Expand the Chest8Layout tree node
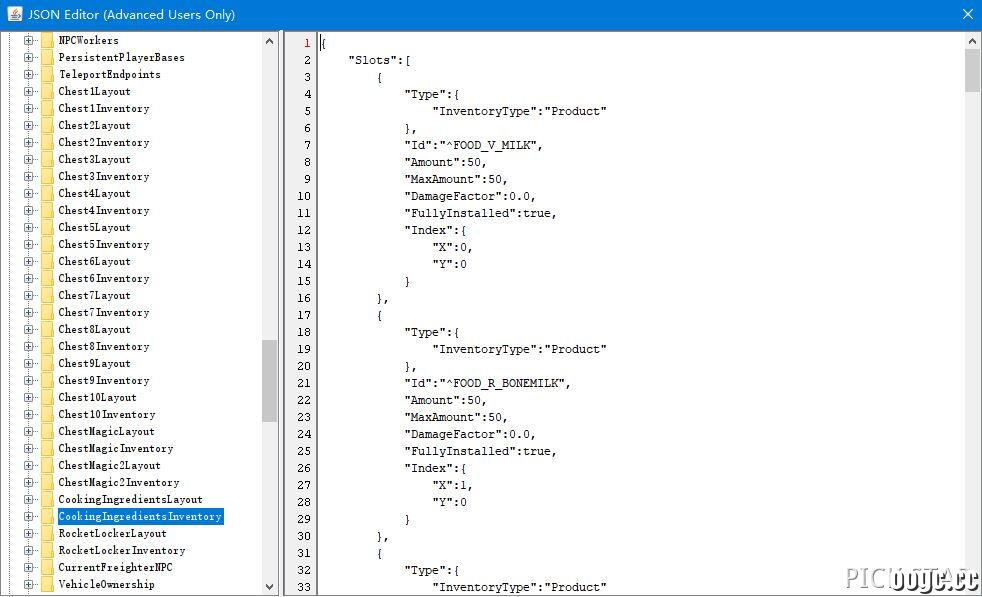 point(28,330)
